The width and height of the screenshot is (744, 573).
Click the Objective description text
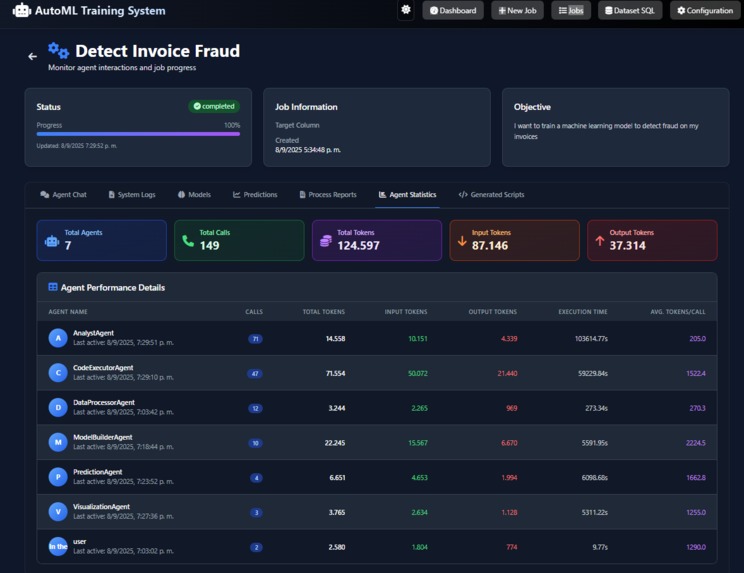[606, 131]
